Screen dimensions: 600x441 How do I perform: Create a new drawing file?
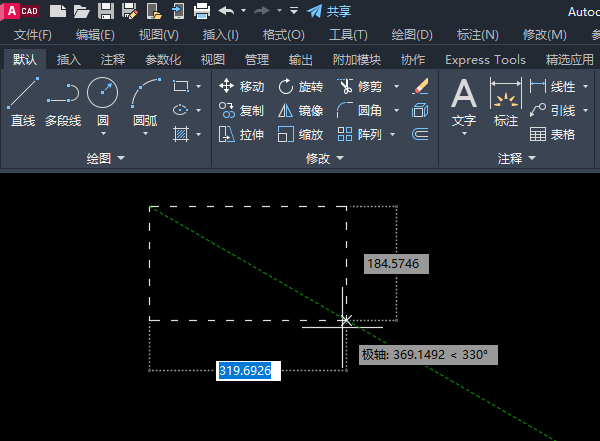point(58,11)
